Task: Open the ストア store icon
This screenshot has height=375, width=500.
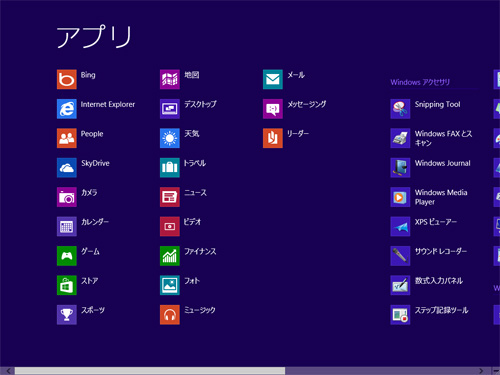Action: point(67,285)
